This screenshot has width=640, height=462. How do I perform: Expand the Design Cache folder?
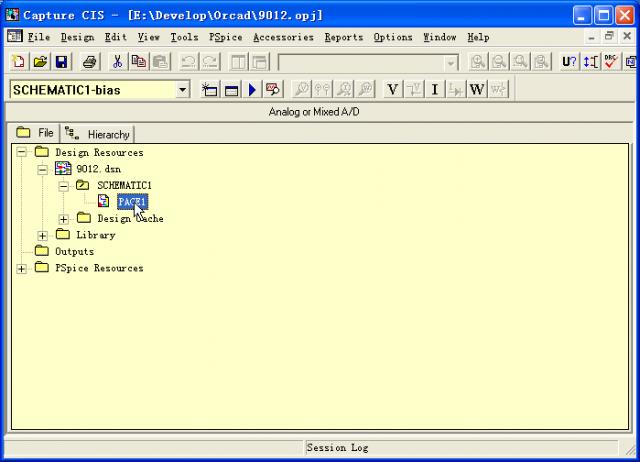[64, 219]
